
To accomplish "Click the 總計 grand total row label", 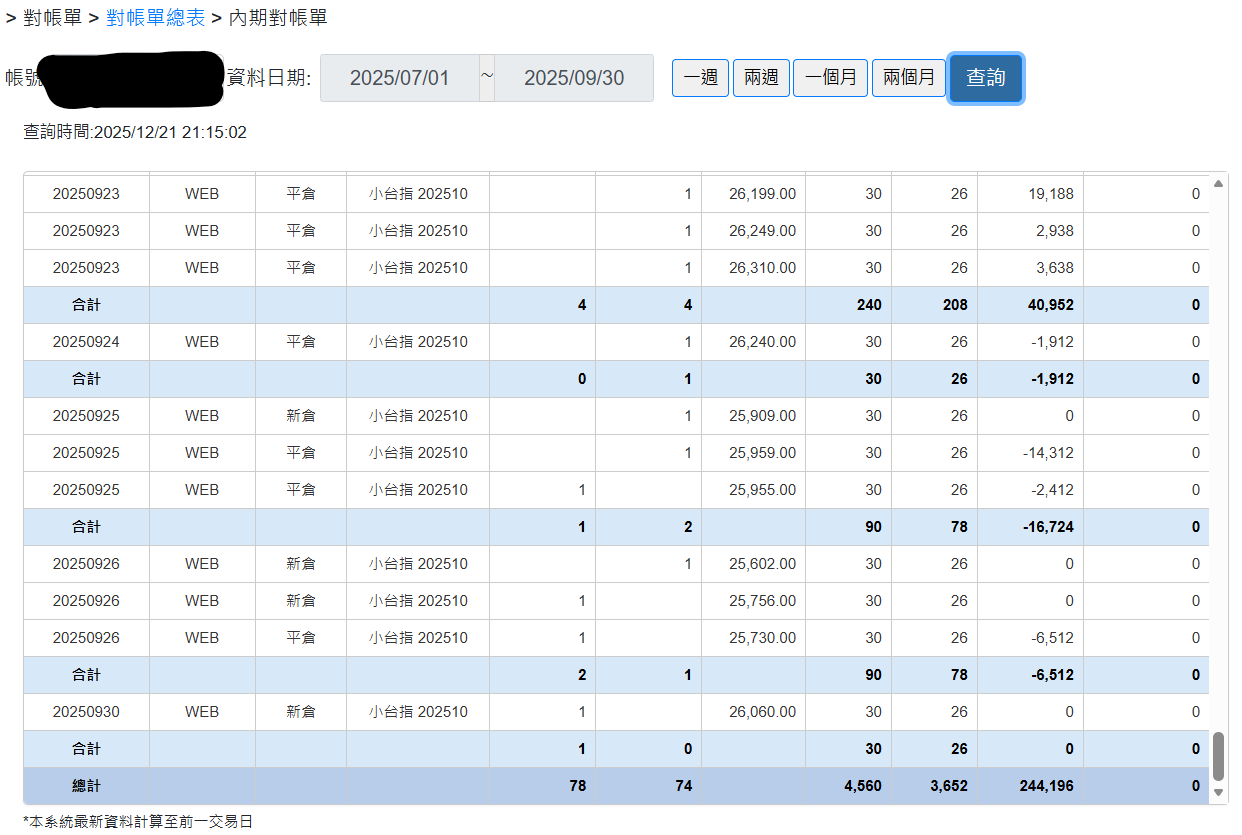I will point(86,786).
